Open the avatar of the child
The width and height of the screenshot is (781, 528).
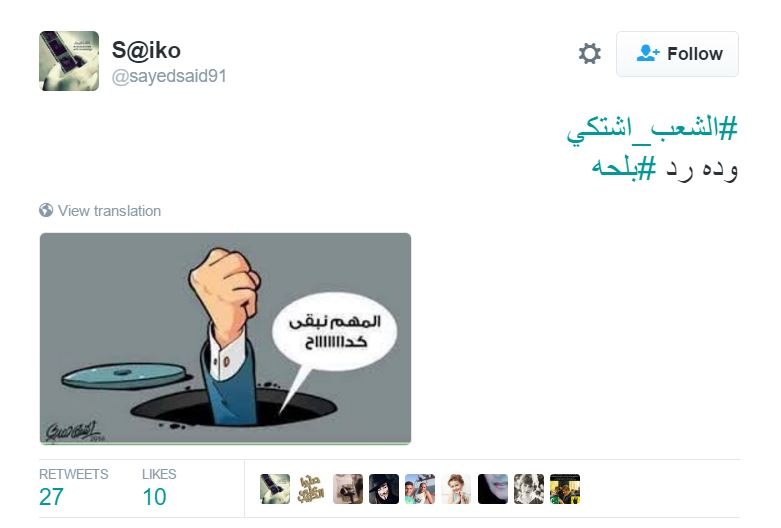point(456,489)
